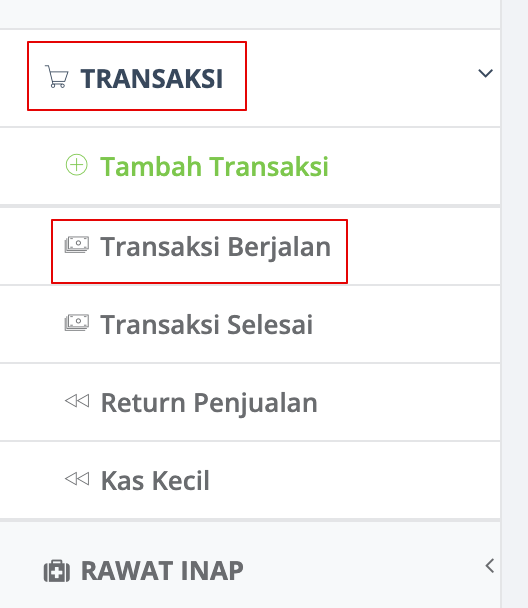
Task: Click the rewind icon beside Kas Kecil
Action: [x=77, y=478]
